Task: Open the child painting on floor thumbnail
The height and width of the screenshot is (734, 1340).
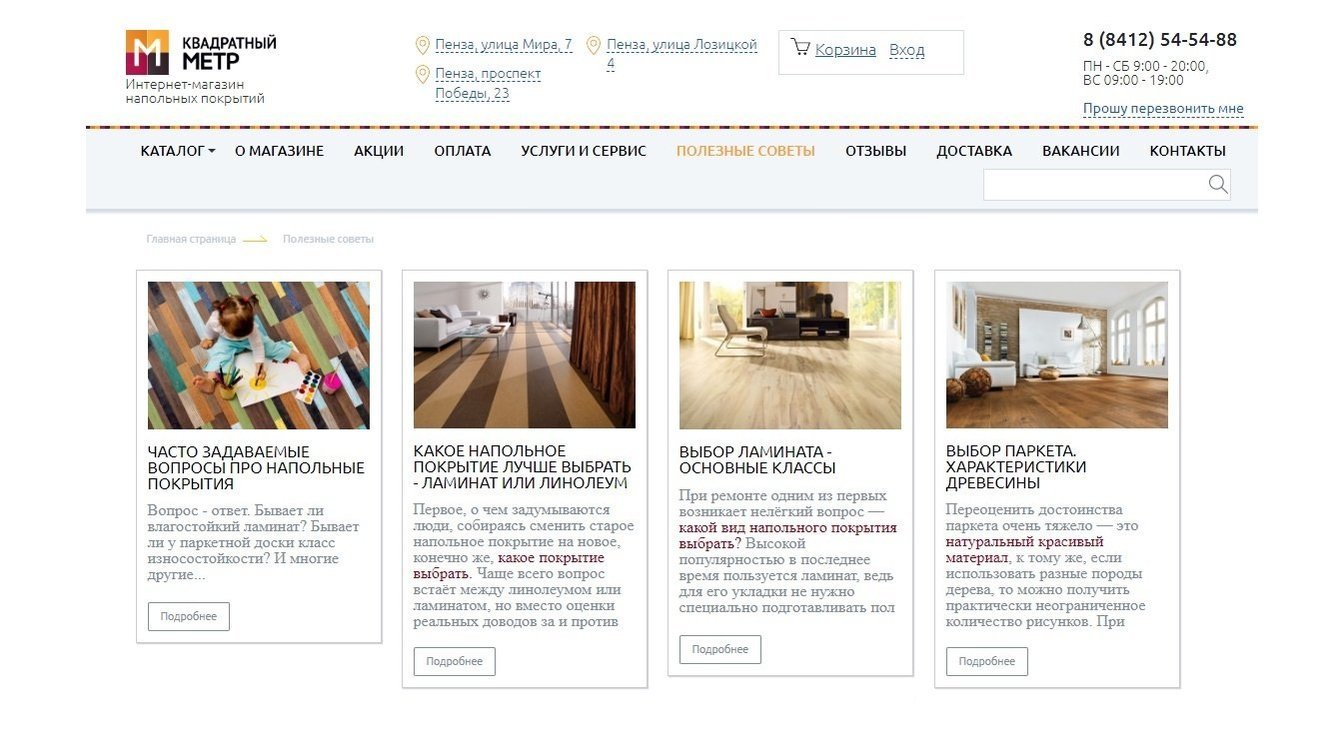Action: pyautogui.click(x=259, y=355)
